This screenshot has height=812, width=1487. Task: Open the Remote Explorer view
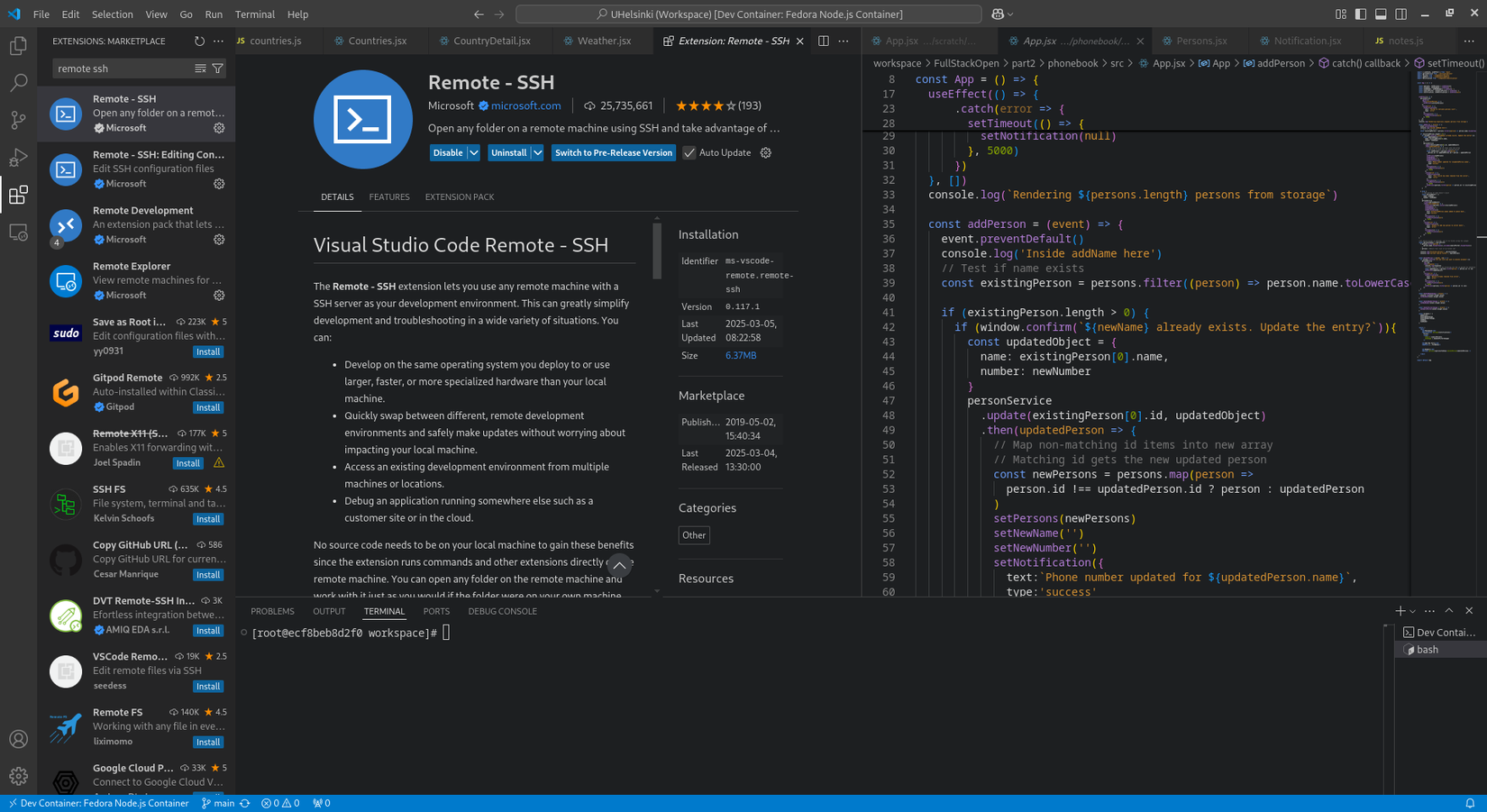point(18,233)
